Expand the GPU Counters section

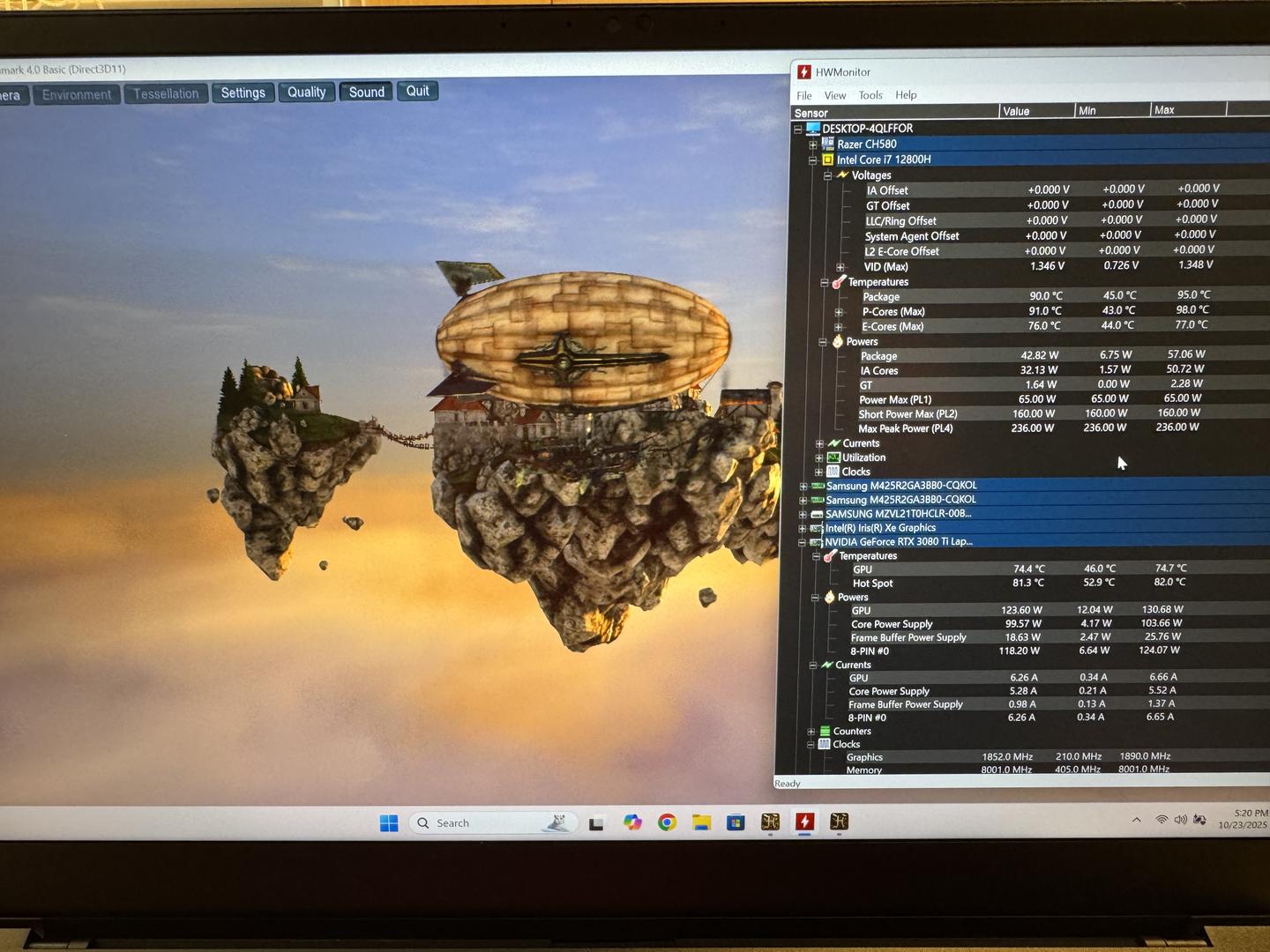tap(811, 732)
